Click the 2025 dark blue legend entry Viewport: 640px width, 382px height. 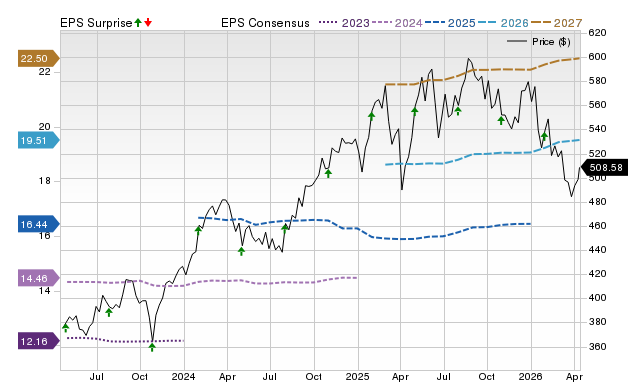[450, 23]
